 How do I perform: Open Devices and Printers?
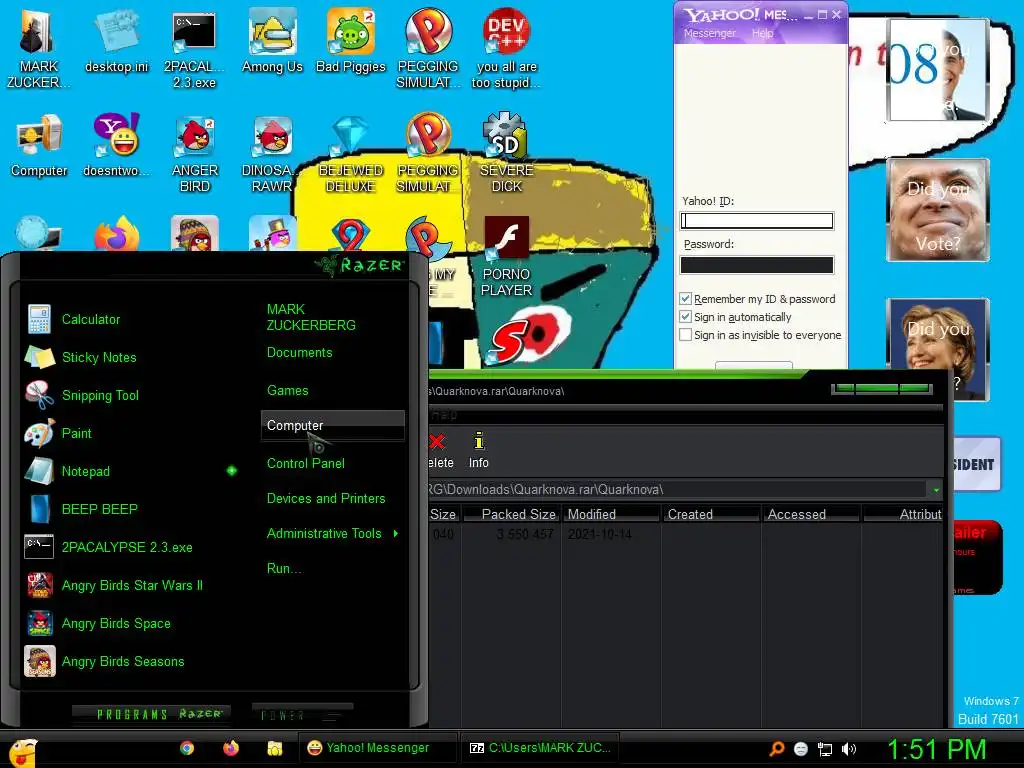(x=326, y=498)
